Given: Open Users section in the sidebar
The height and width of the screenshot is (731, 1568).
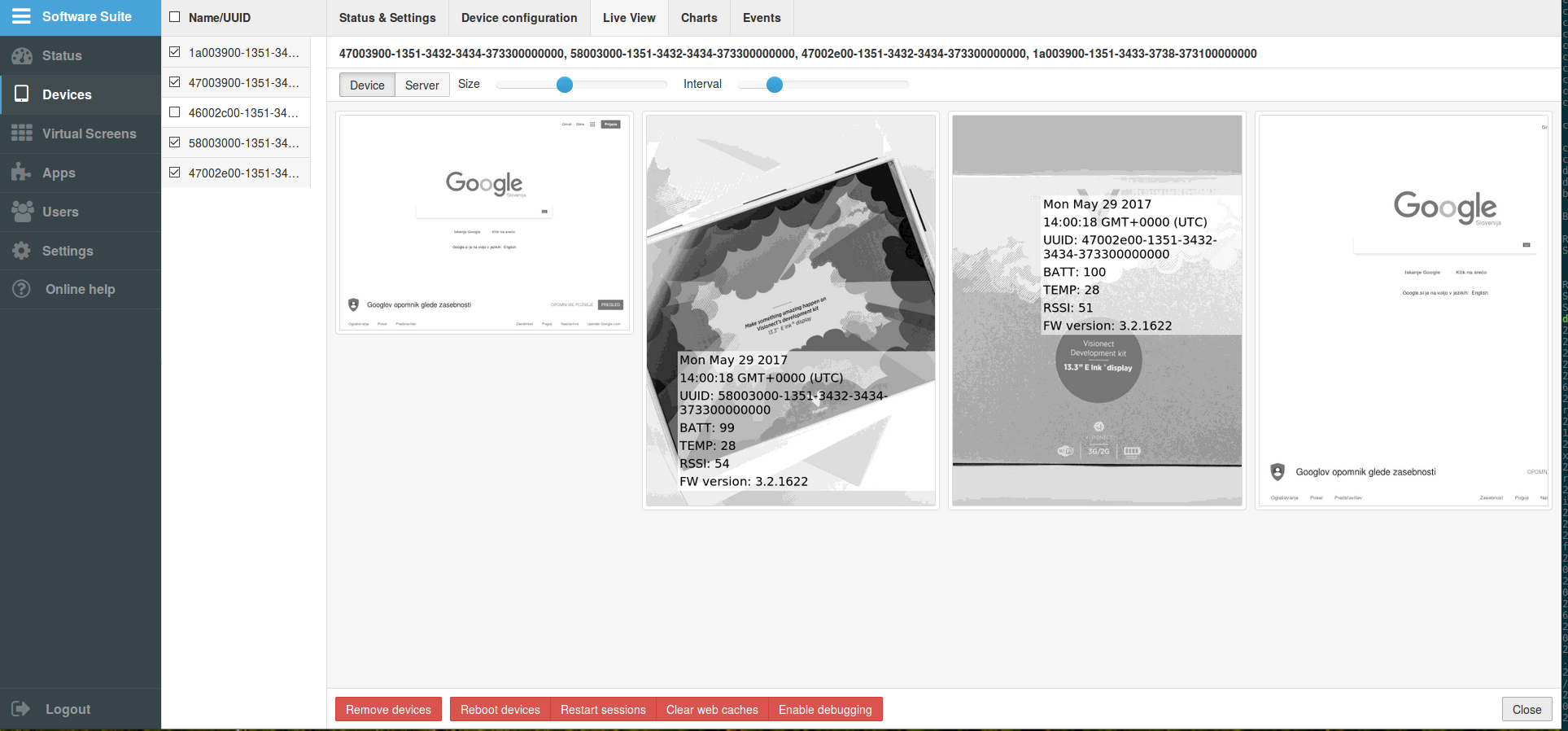Looking at the screenshot, I should pos(81,212).
